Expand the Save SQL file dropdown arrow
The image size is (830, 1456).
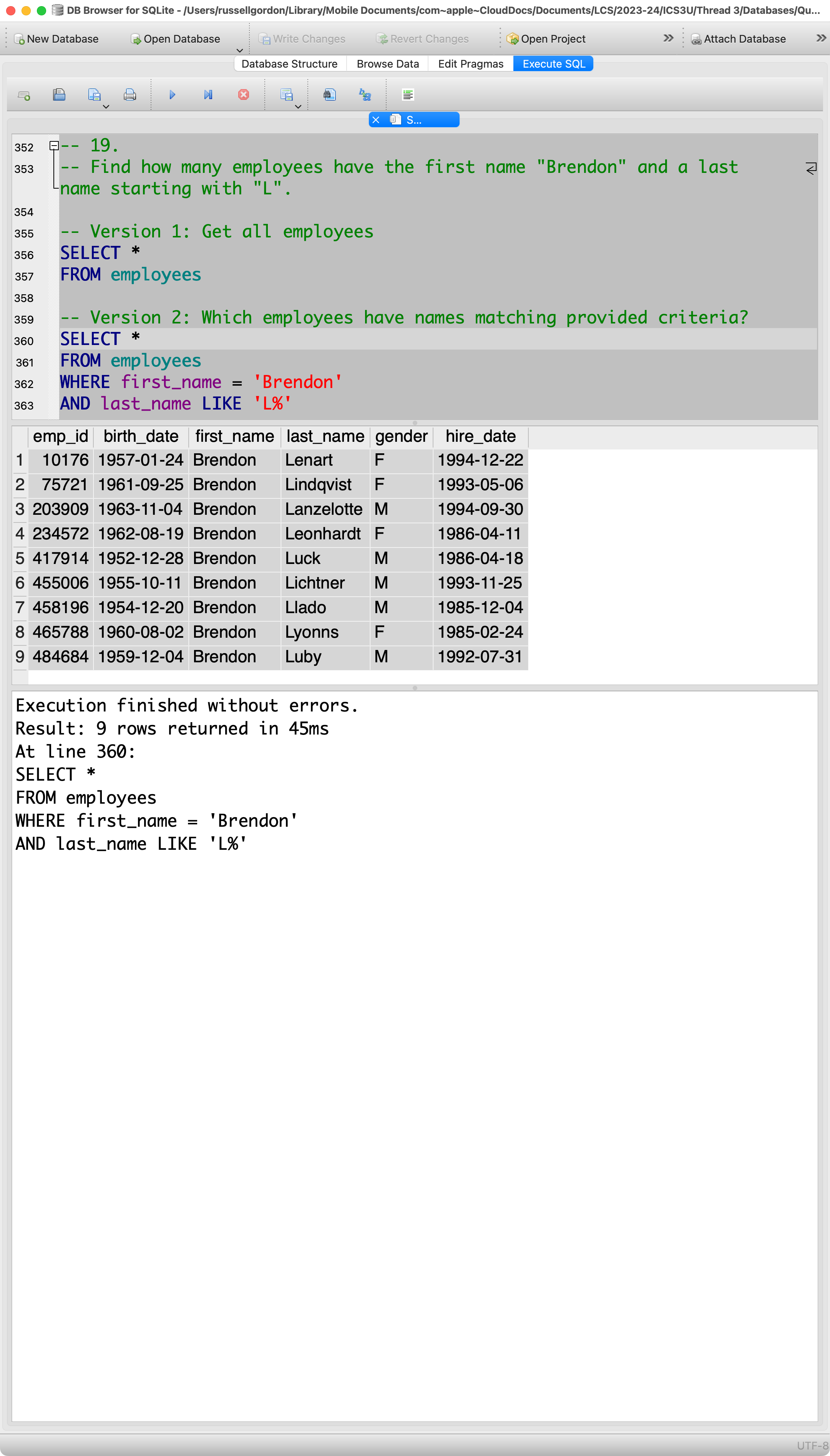tap(106, 106)
